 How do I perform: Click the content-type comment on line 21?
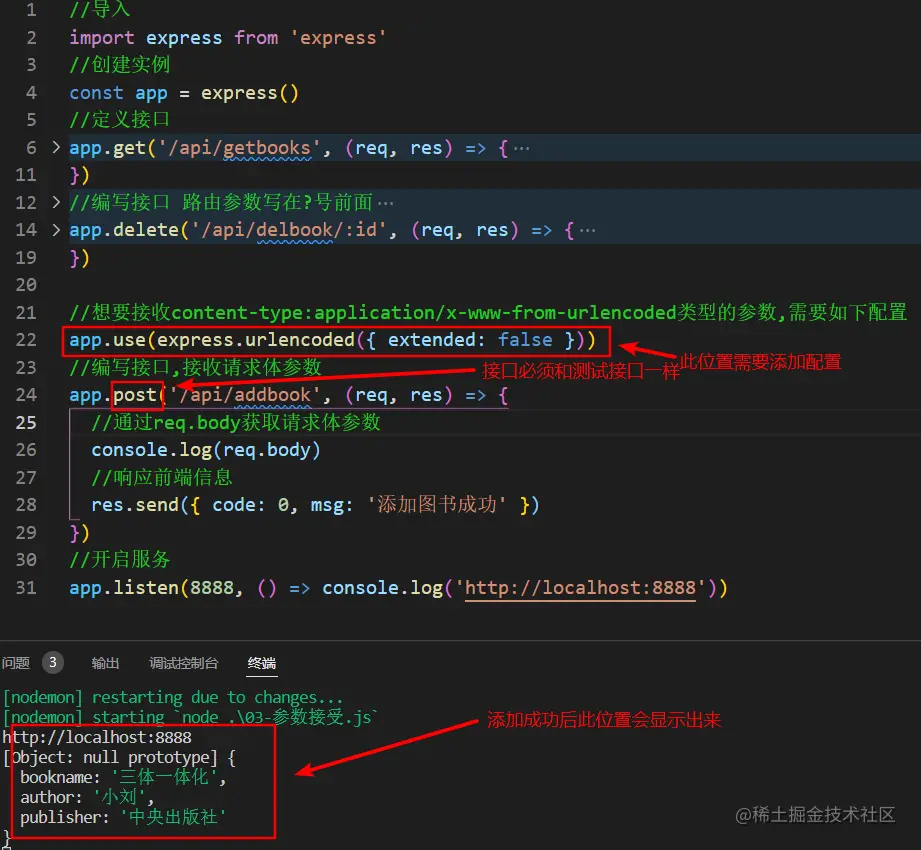pos(488,312)
